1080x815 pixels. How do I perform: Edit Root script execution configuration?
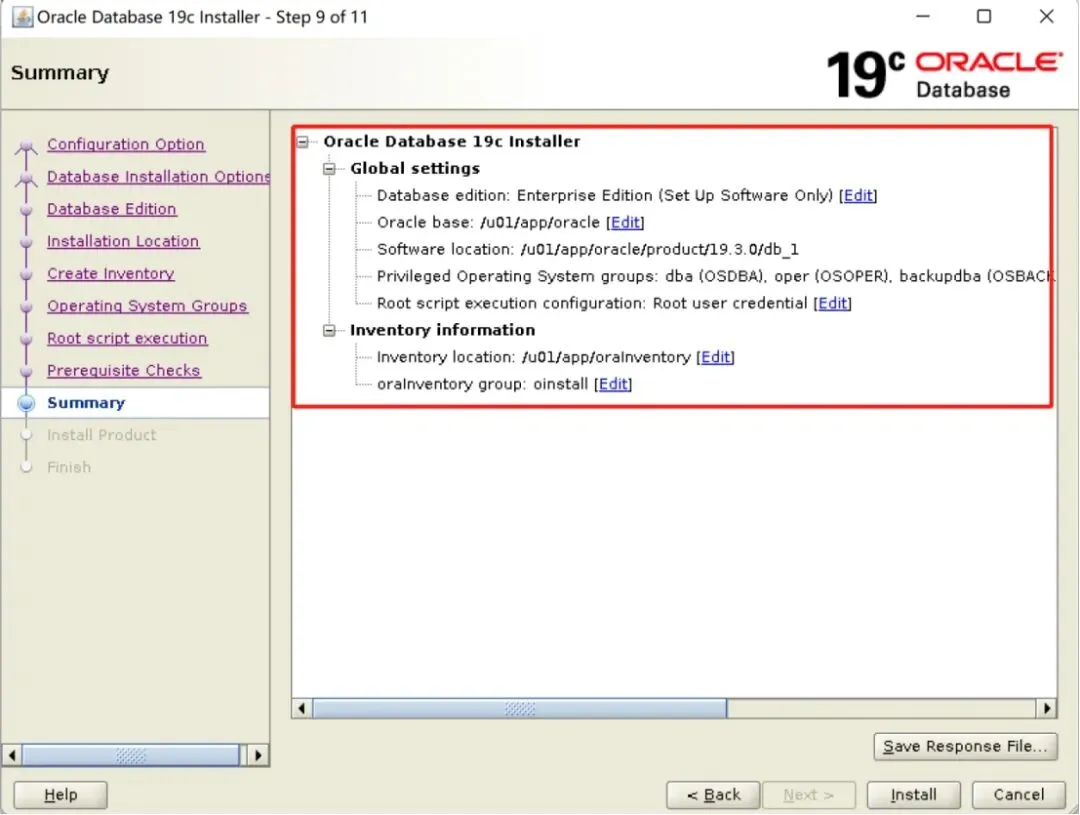click(x=832, y=303)
